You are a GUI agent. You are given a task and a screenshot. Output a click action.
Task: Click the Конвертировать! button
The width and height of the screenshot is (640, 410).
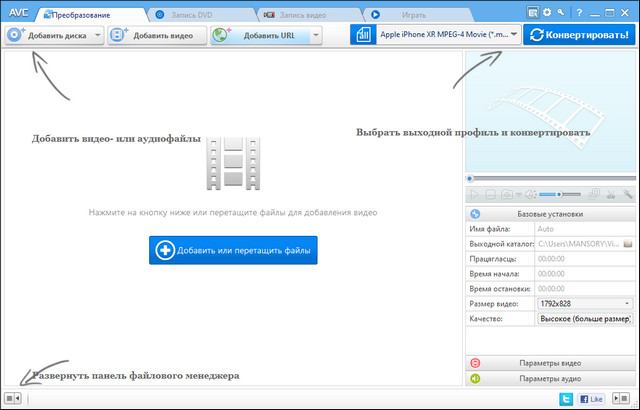click(x=579, y=35)
